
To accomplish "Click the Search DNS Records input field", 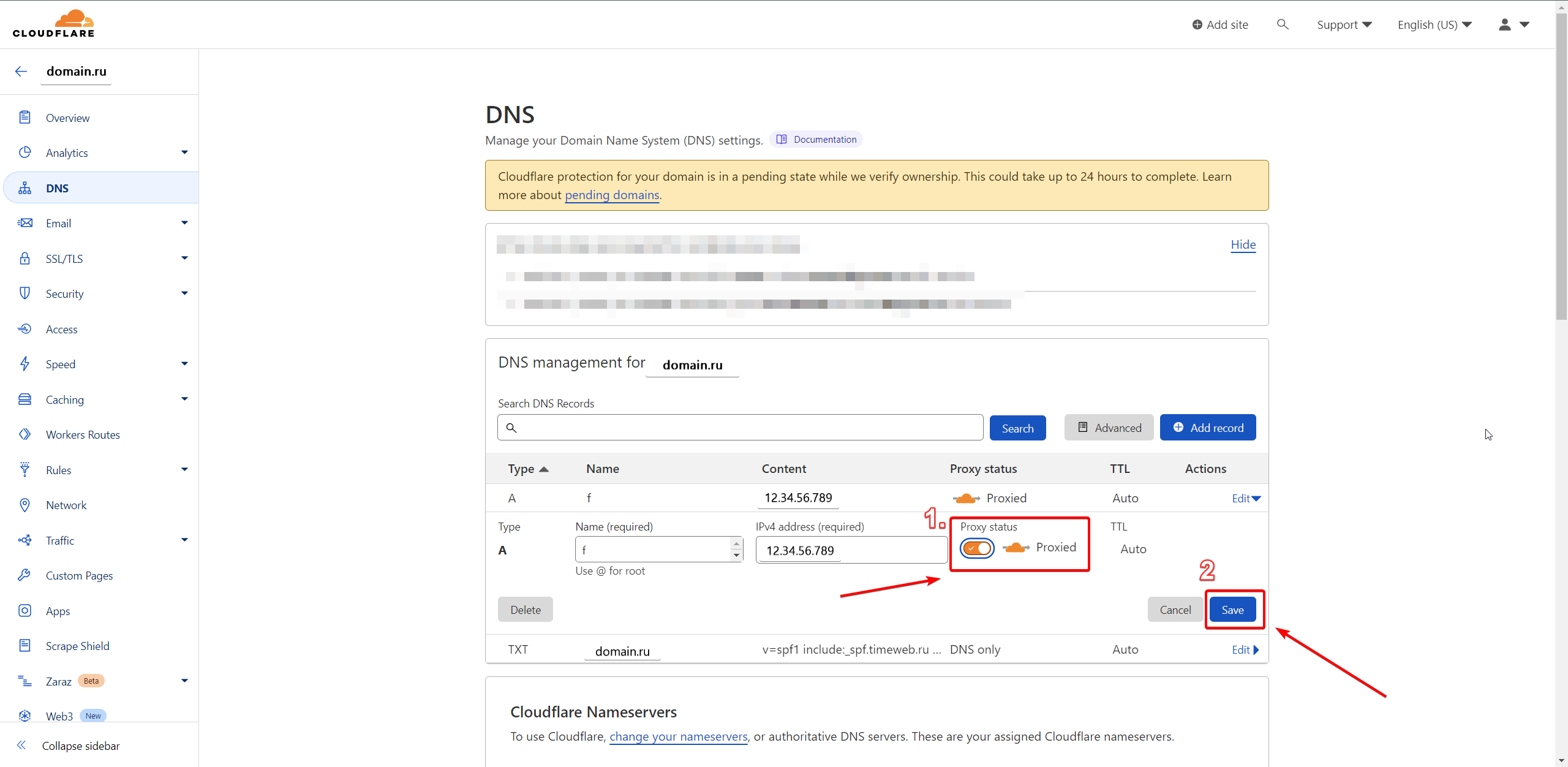I will [x=740, y=428].
